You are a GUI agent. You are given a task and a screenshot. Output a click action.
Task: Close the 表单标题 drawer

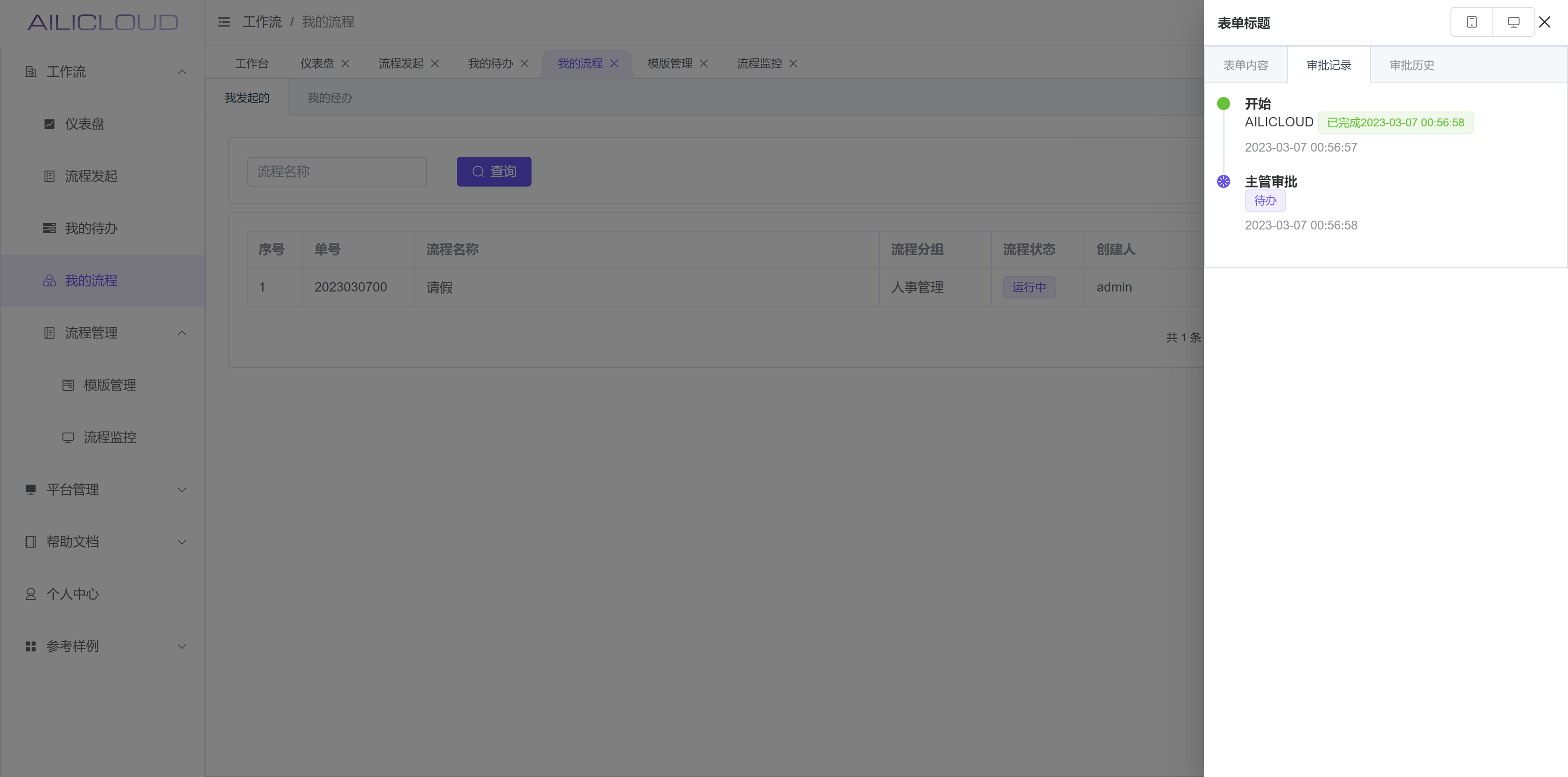[x=1545, y=22]
